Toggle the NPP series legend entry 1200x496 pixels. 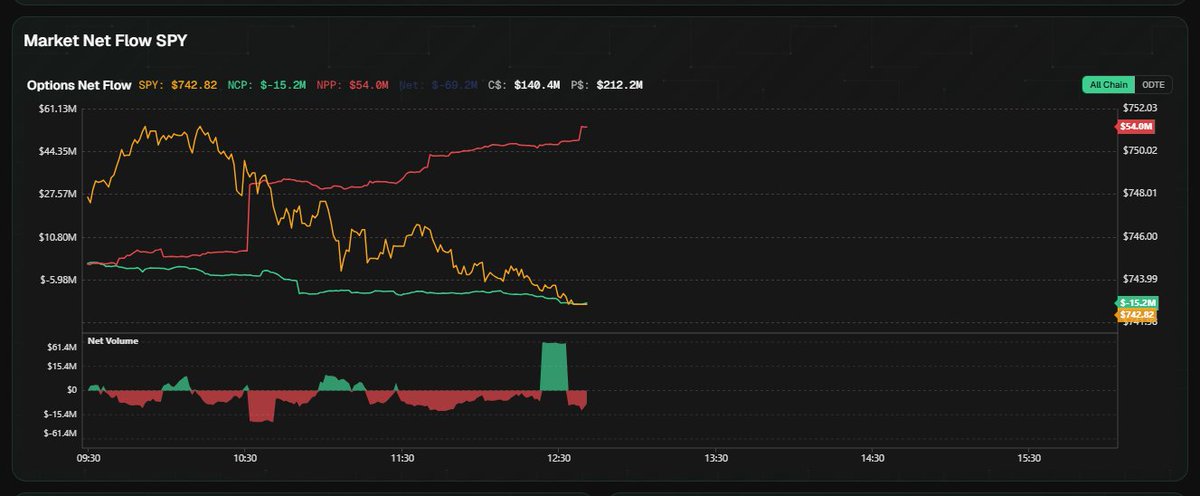tap(350, 86)
